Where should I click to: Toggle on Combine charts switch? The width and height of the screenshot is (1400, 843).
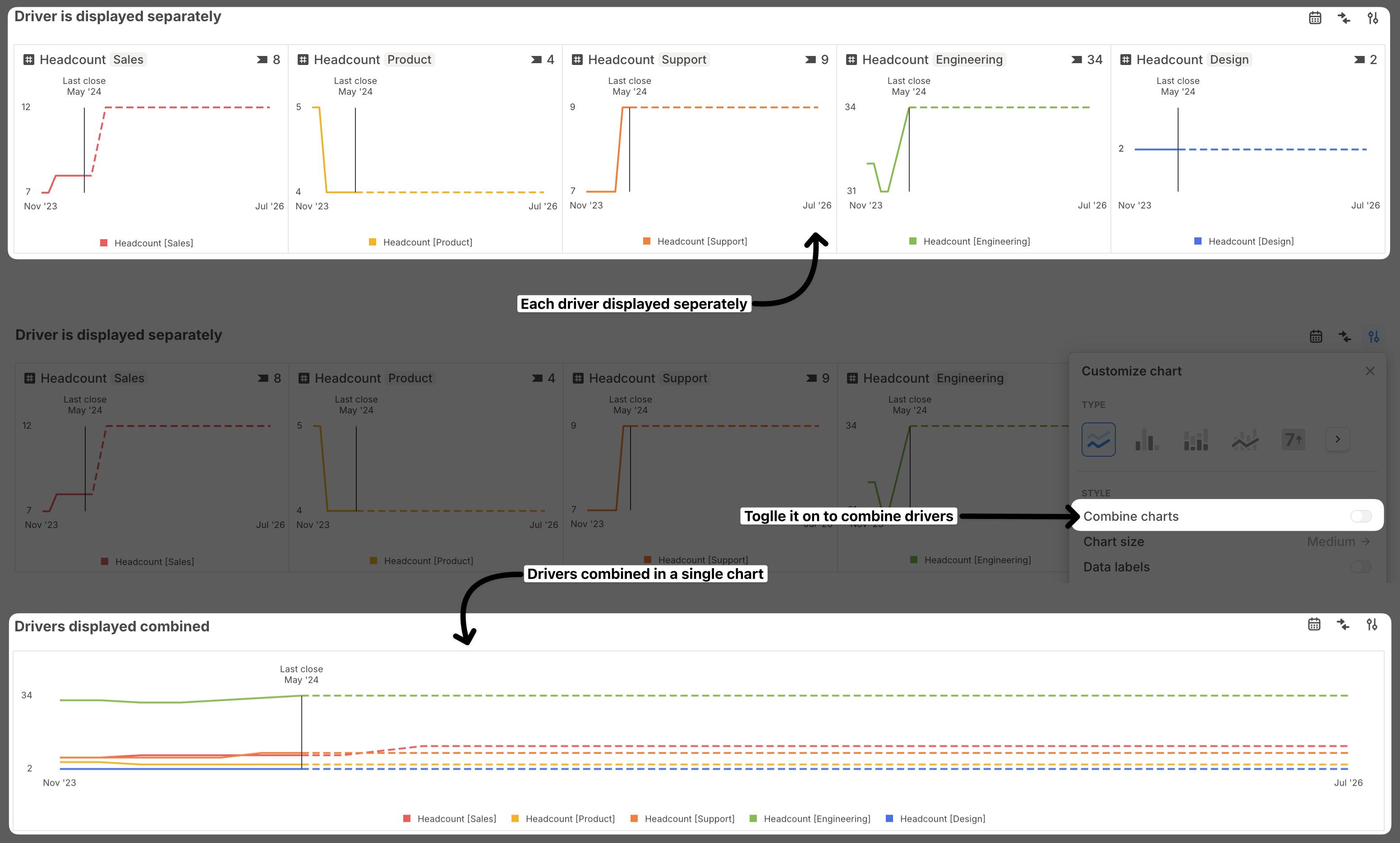click(x=1360, y=516)
